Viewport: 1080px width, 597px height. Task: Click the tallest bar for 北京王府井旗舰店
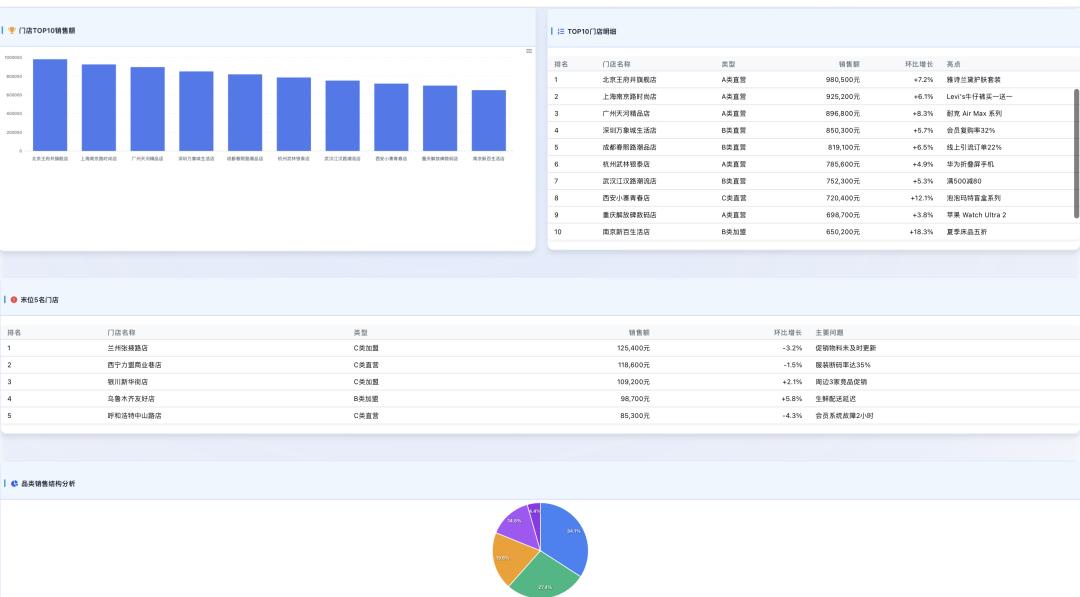coord(50,105)
